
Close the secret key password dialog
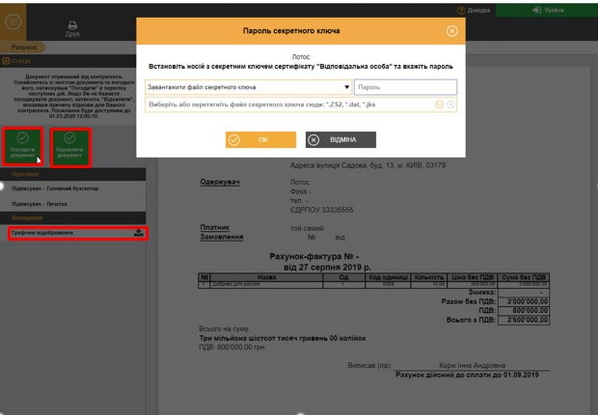[x=452, y=31]
